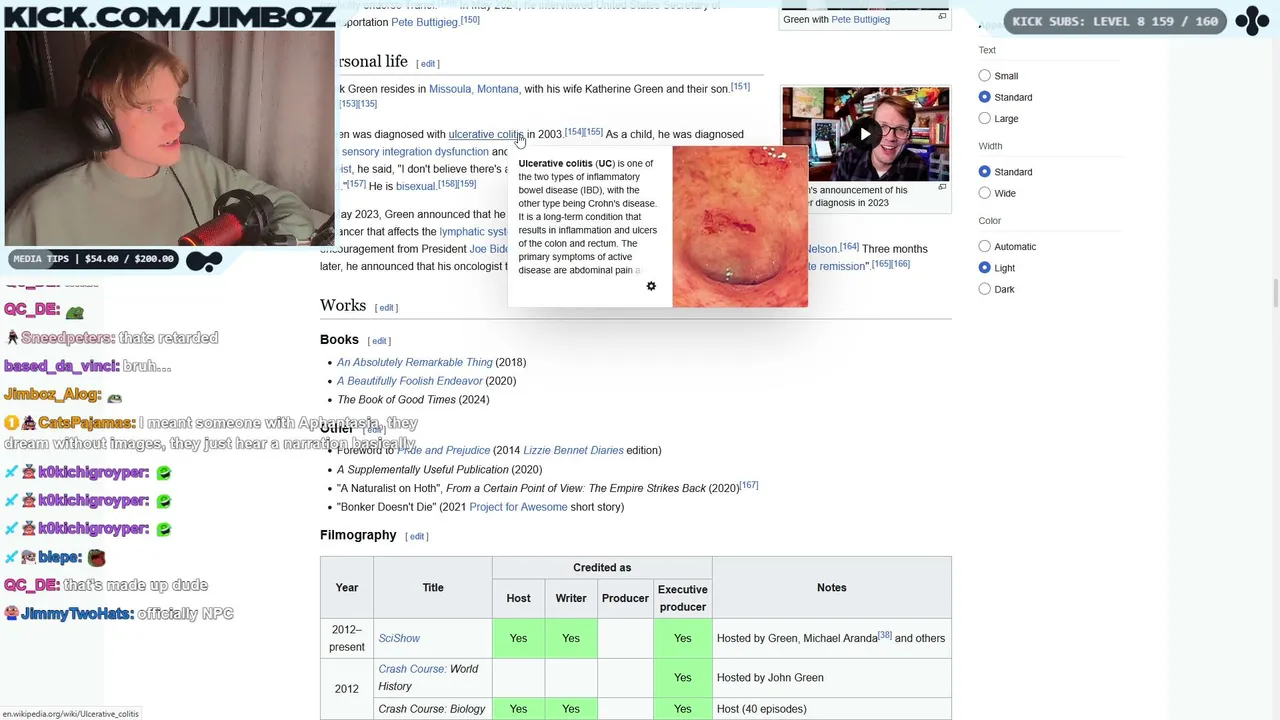Enlarge the cancer announcement video thumbnail

pyautogui.click(x=942, y=187)
